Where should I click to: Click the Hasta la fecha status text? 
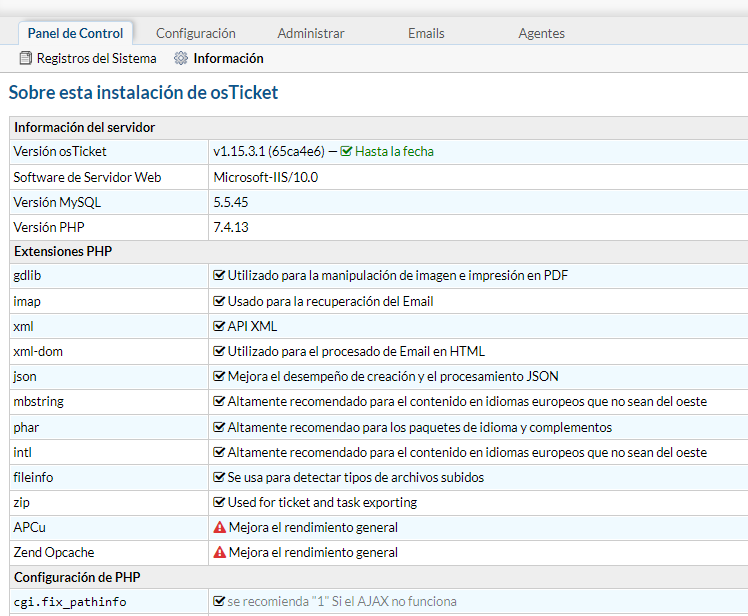[394, 151]
